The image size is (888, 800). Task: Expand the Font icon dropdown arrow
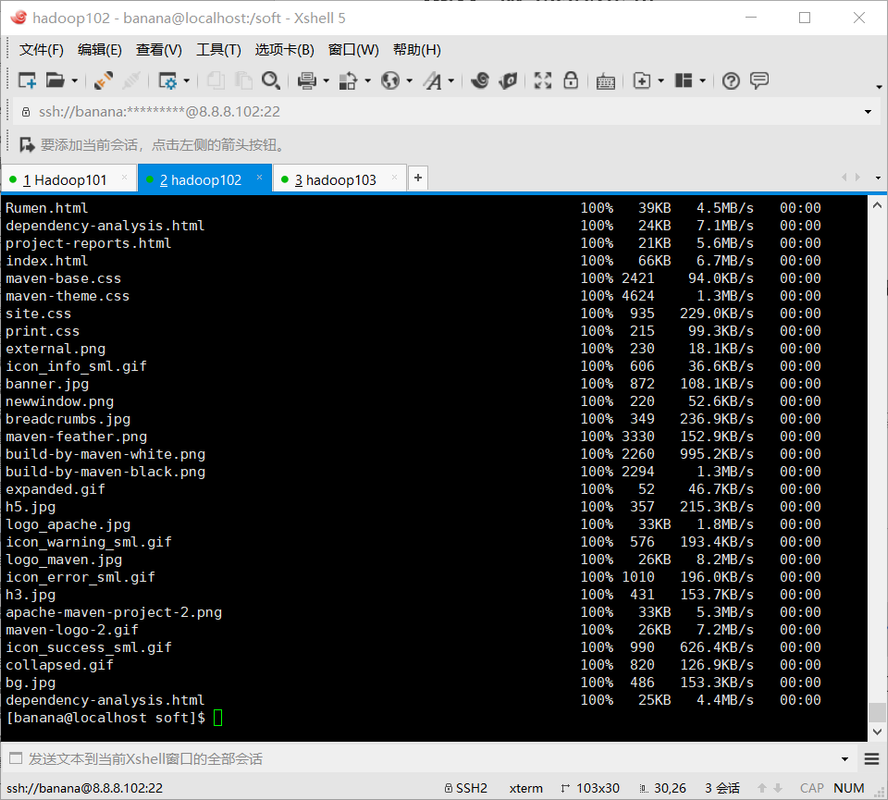point(451,81)
